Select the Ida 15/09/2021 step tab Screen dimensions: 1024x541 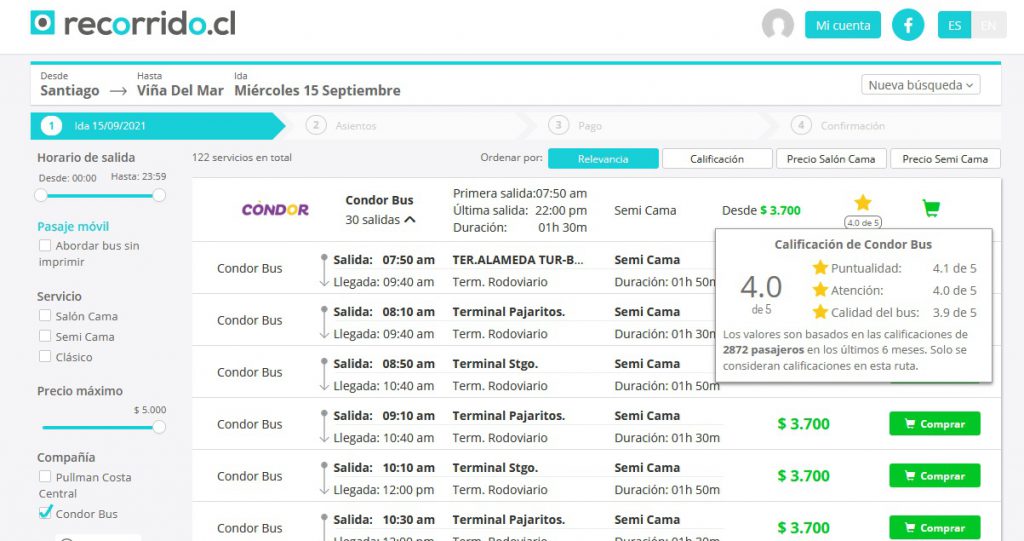click(157, 126)
